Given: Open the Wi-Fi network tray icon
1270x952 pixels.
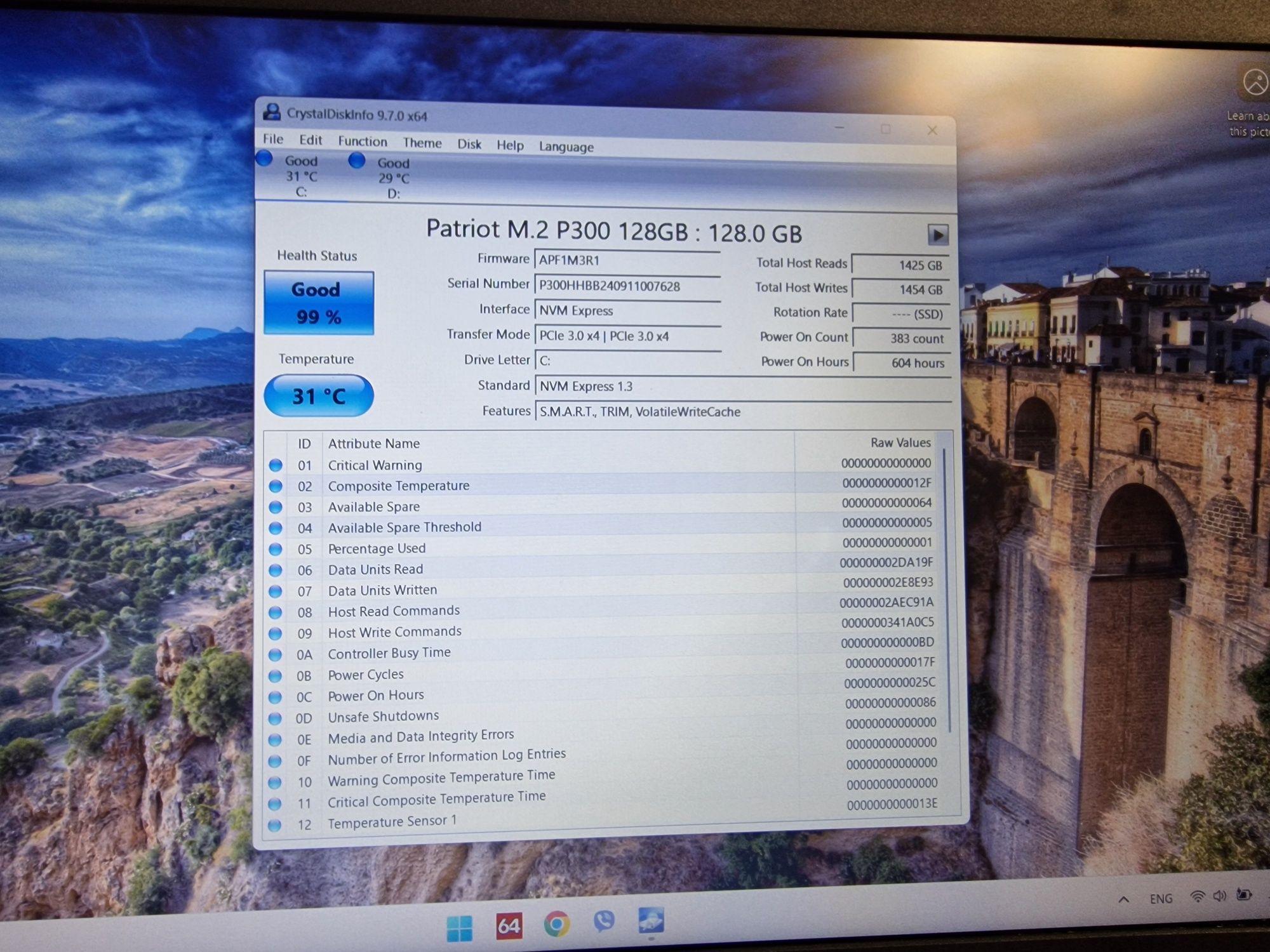Looking at the screenshot, I should [x=1198, y=897].
